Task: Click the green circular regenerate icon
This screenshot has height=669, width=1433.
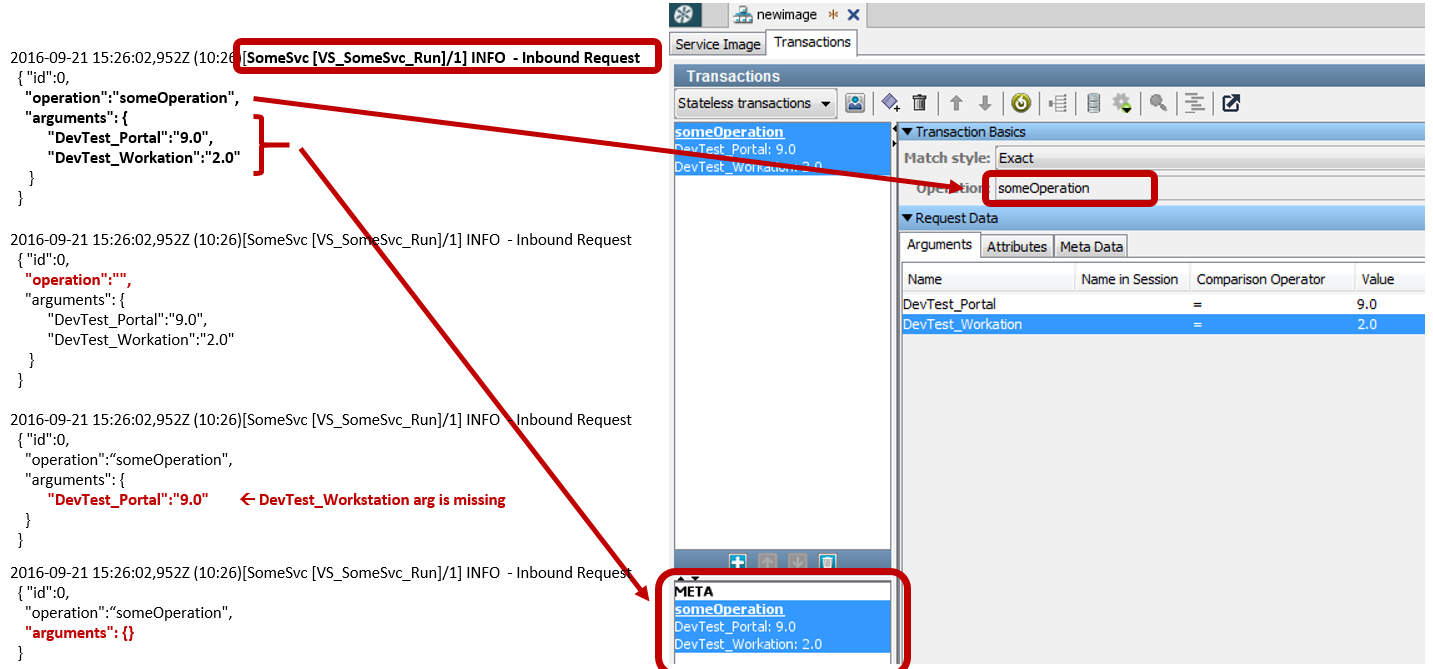Action: click(1021, 103)
